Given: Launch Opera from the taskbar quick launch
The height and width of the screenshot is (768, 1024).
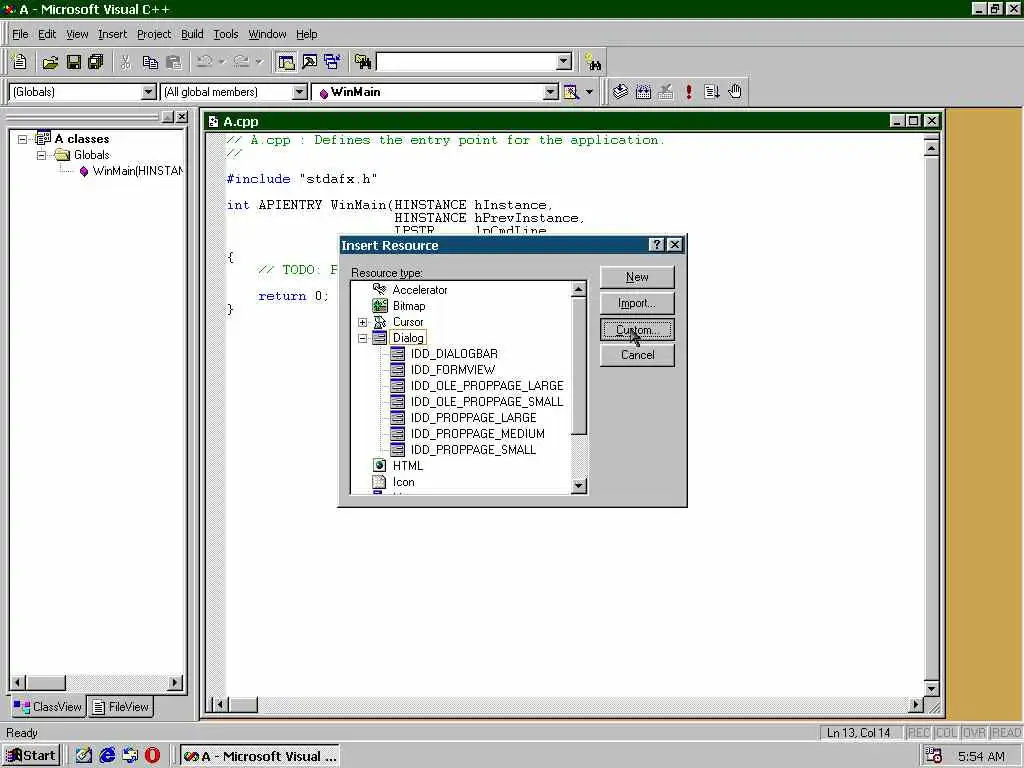Looking at the screenshot, I should point(152,756).
